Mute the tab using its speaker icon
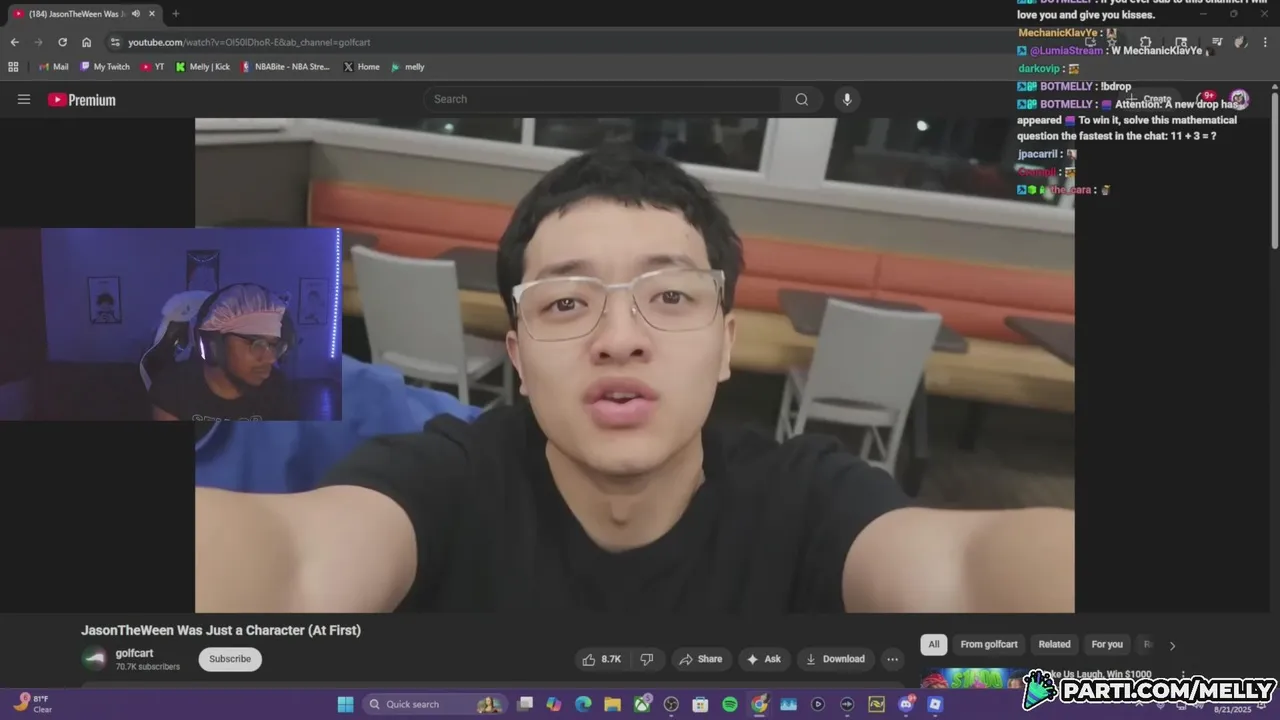Image resolution: width=1280 pixels, height=720 pixels. (x=135, y=14)
